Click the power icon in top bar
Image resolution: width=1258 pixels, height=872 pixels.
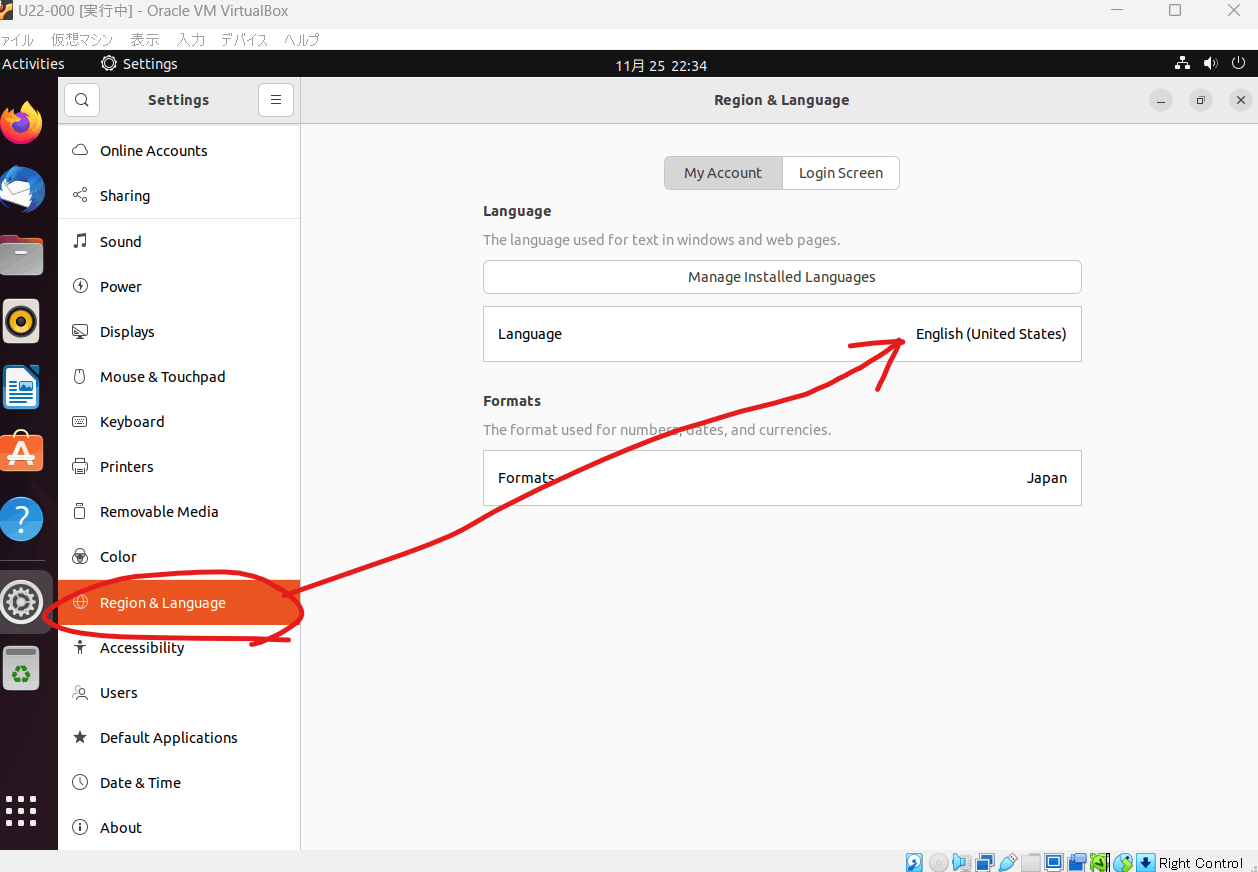(1240, 63)
